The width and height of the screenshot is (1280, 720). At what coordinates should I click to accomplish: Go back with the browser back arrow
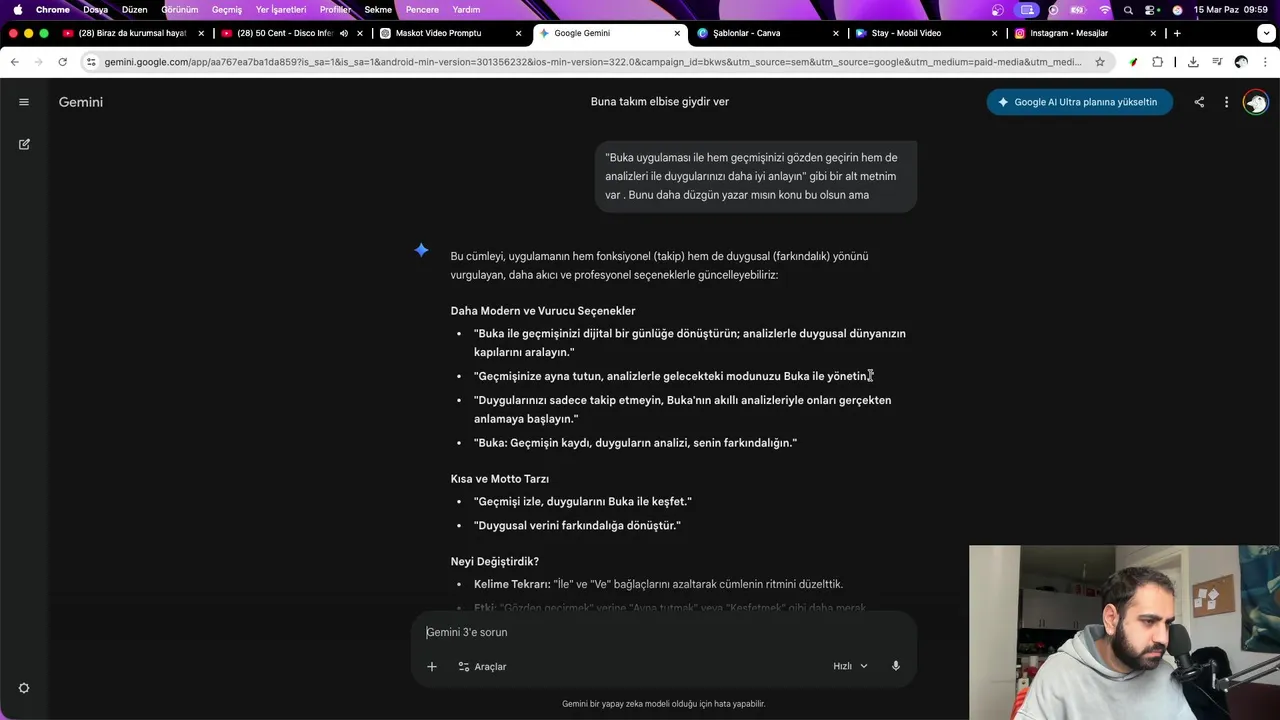click(14, 62)
